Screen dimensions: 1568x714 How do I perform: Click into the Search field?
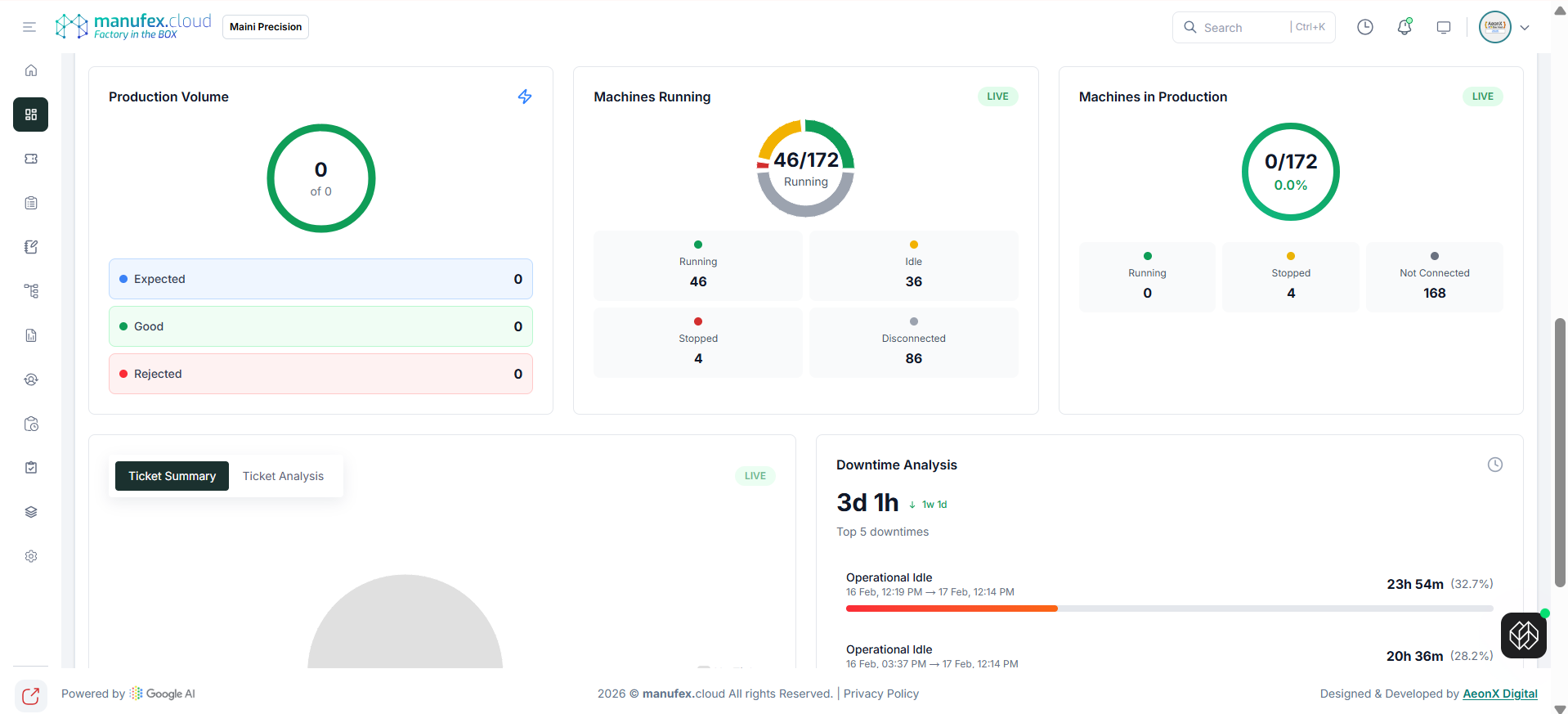1243,27
